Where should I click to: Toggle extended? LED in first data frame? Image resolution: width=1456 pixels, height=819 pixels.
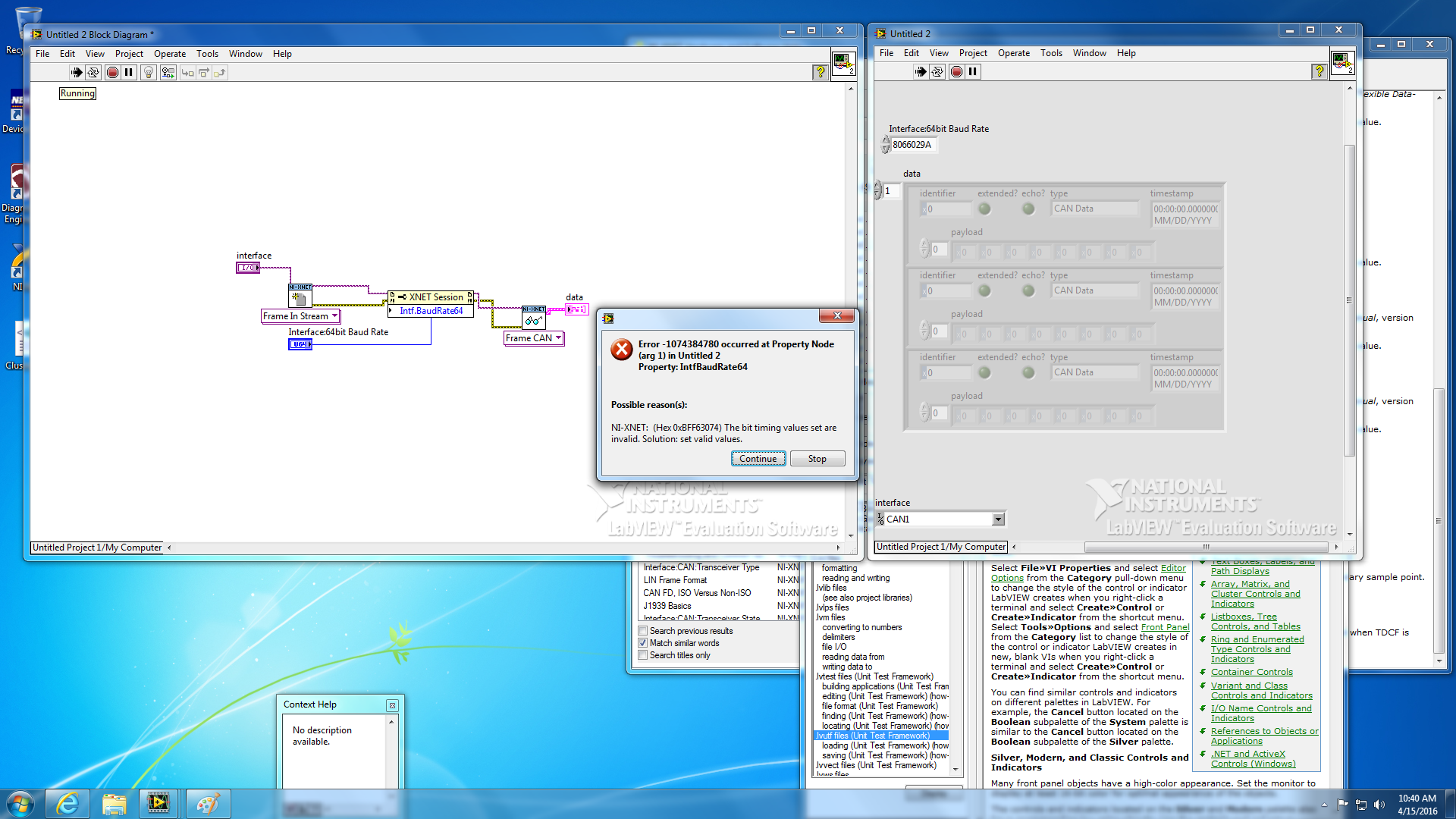coord(984,209)
